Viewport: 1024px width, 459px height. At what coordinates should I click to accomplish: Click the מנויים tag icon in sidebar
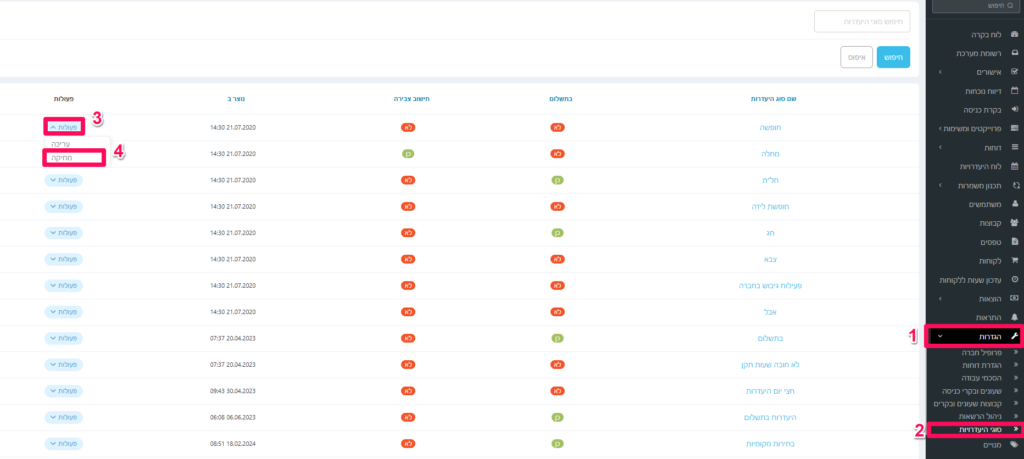1015,444
